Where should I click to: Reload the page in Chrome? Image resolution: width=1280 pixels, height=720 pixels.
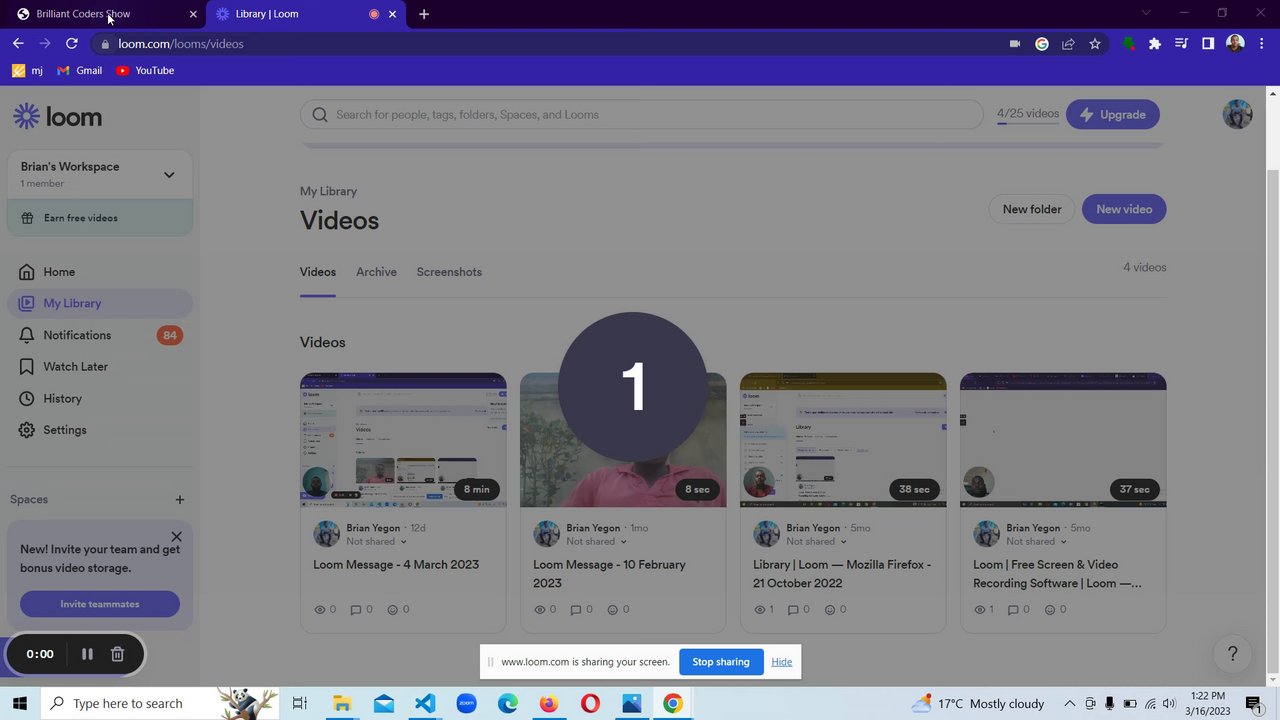pyautogui.click(x=71, y=44)
